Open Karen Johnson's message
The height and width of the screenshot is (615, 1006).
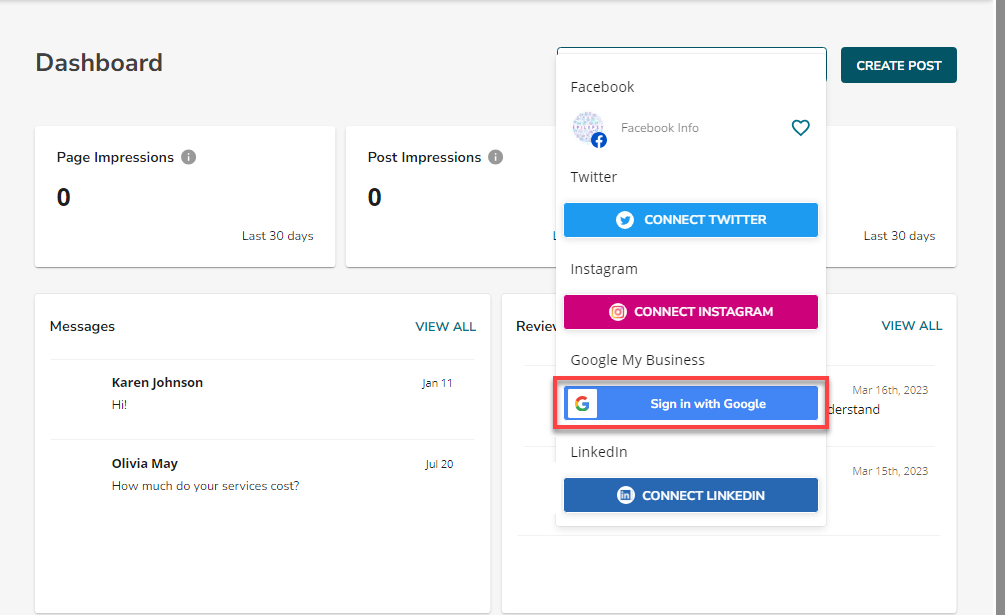tap(262, 399)
